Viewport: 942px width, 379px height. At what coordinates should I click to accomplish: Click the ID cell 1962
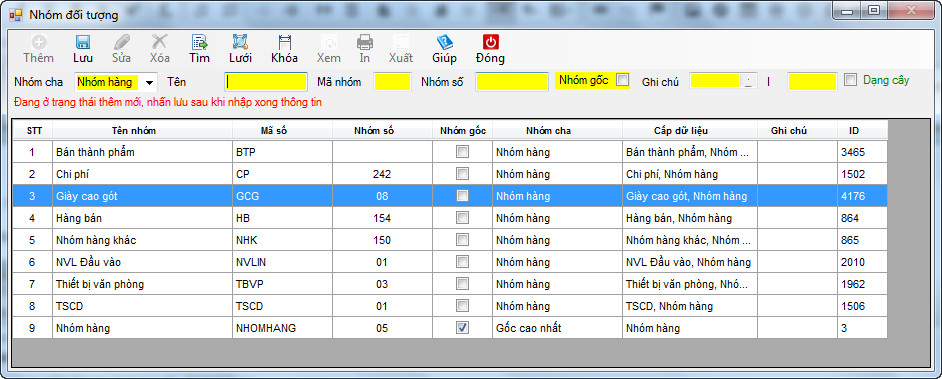[862, 284]
